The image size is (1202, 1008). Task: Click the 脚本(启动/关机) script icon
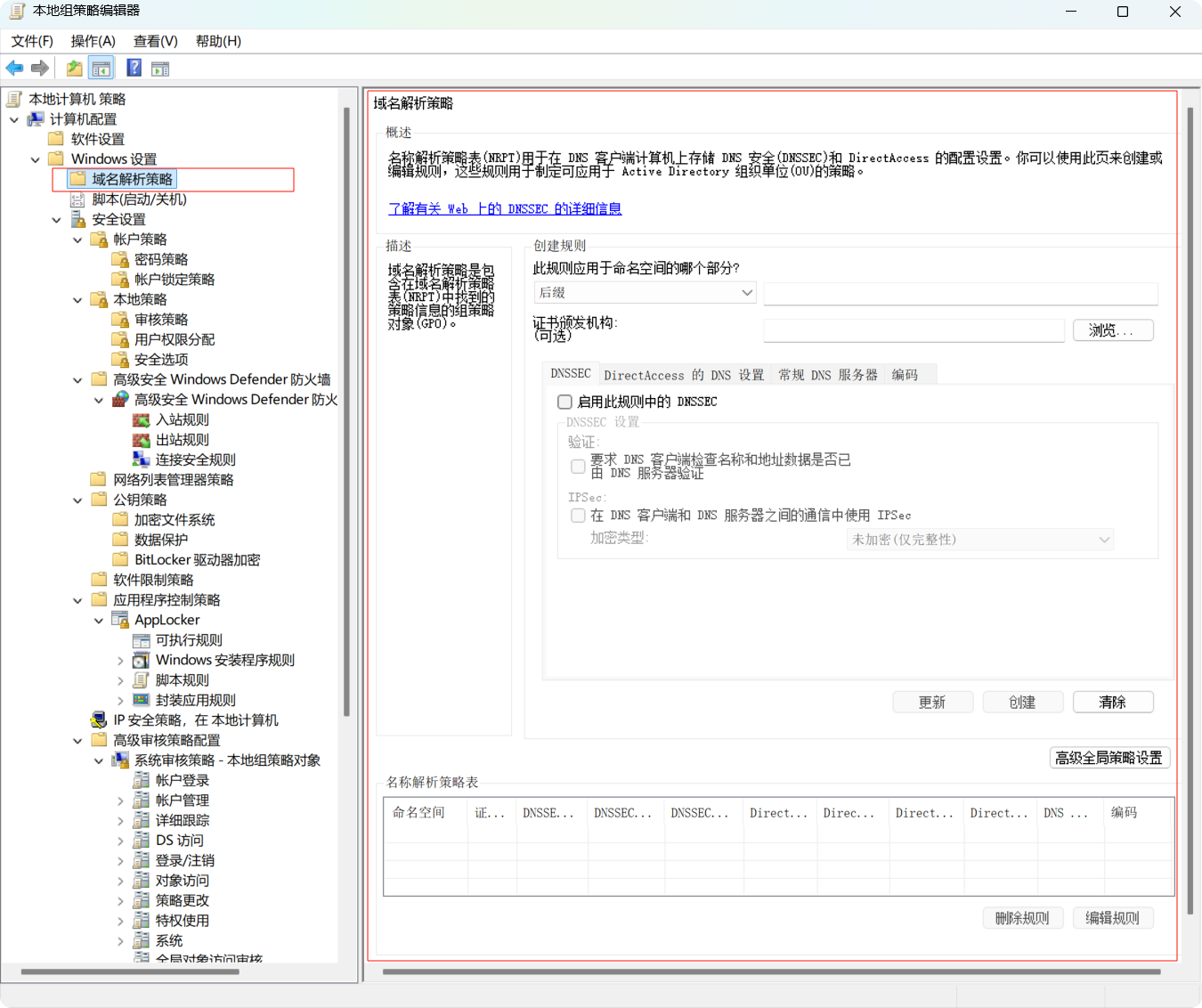coord(77,199)
